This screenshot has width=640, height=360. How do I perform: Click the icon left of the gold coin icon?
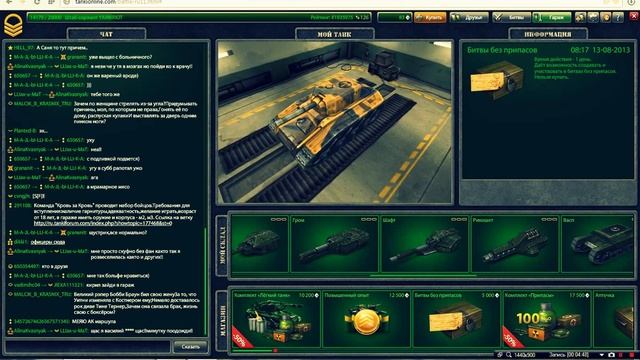pos(593,17)
